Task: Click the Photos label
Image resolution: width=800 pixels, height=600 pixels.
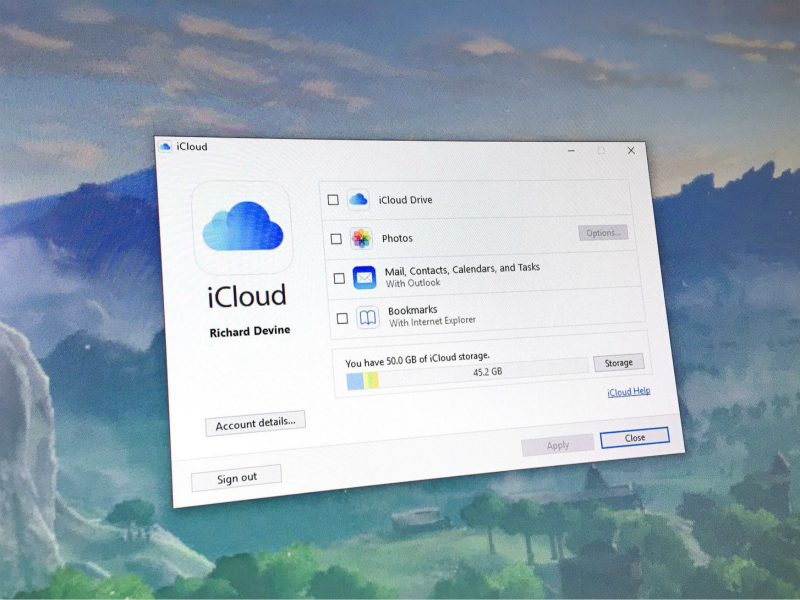Action: click(x=397, y=238)
